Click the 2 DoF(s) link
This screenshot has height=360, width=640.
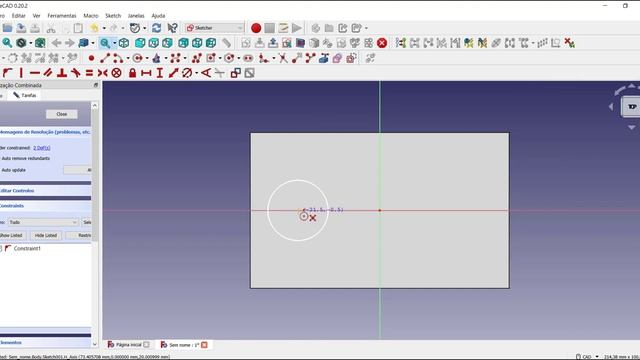pyautogui.click(x=42, y=148)
